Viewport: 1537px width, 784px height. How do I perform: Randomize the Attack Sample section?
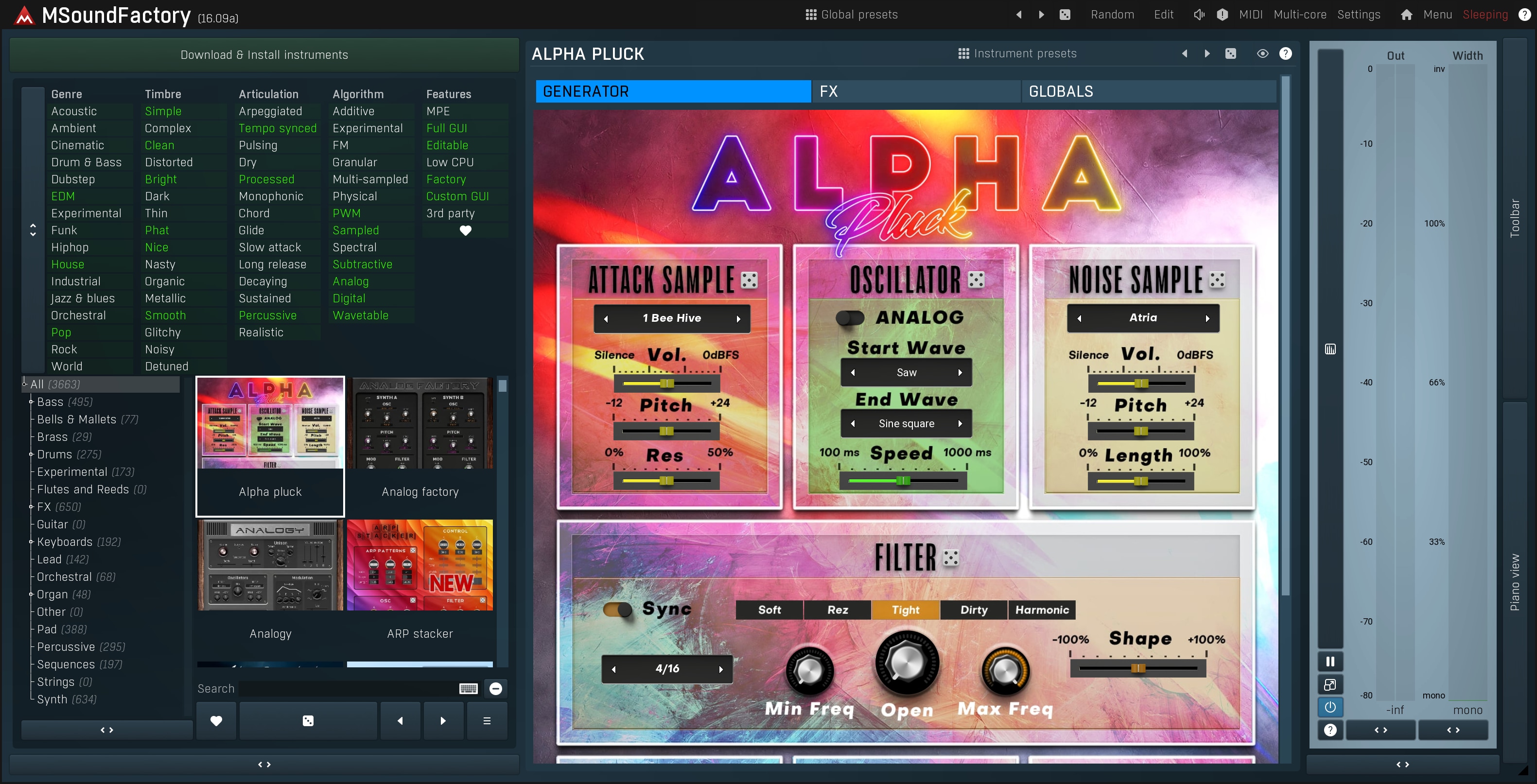tap(749, 280)
